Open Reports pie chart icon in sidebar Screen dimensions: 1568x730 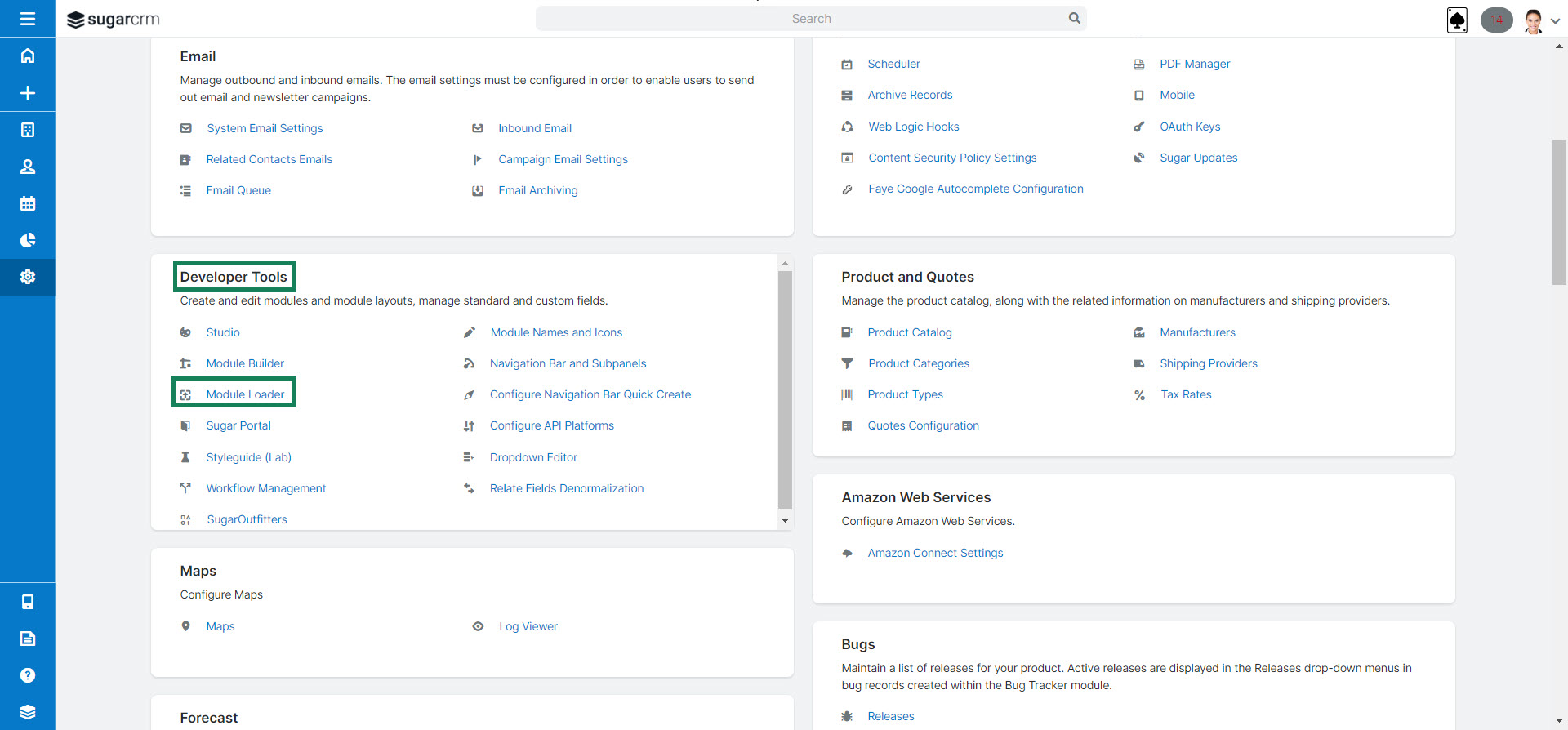[x=27, y=240]
